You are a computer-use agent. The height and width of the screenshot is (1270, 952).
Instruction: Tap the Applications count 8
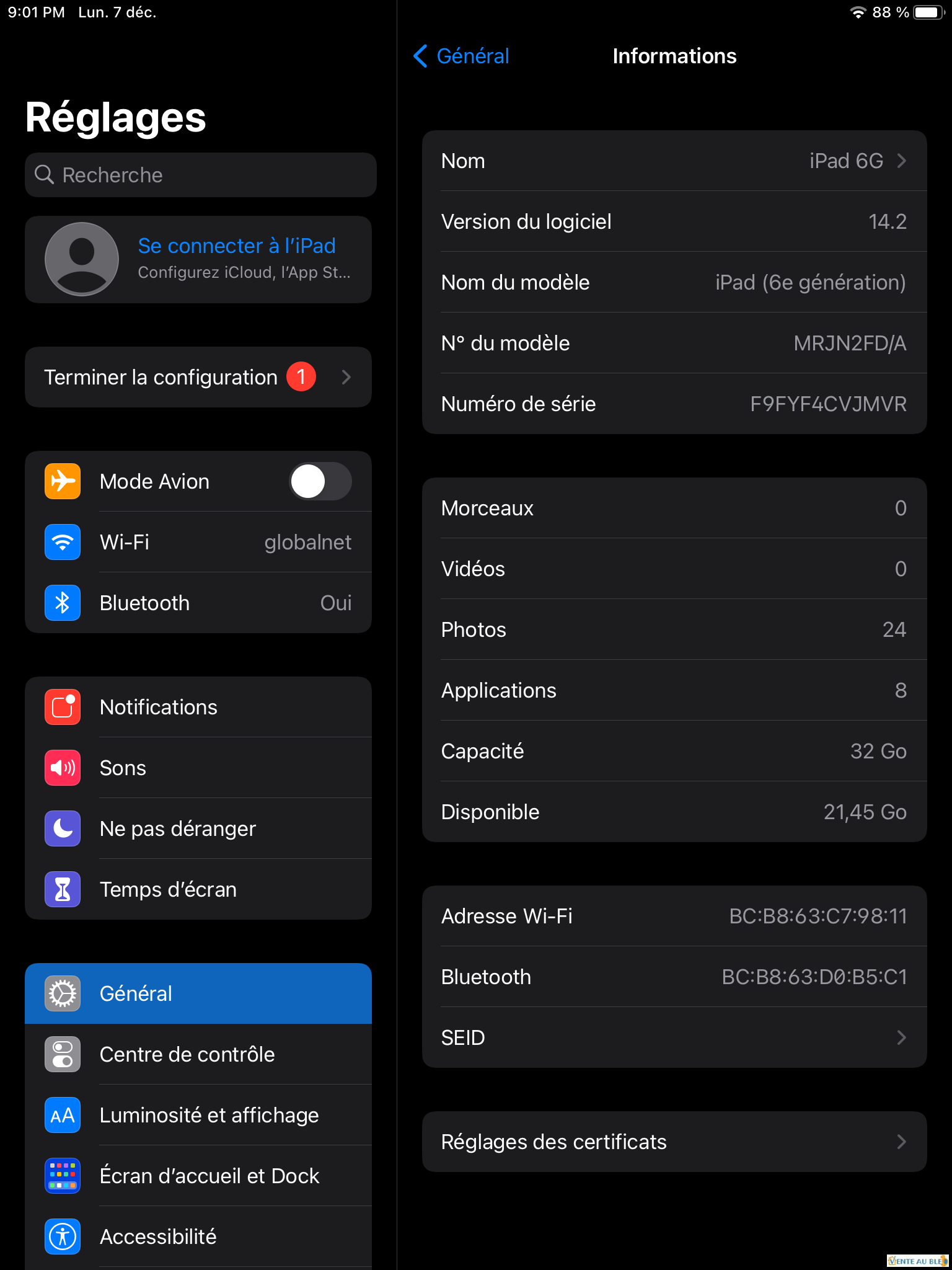click(x=901, y=690)
